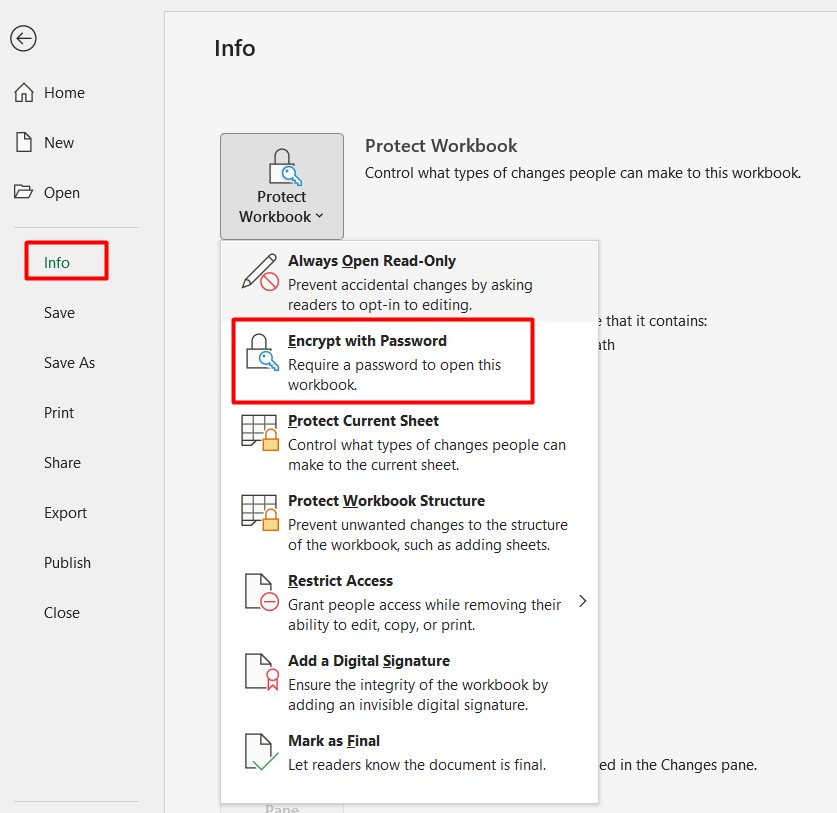Viewport: 837px width, 813px height.
Task: Close the workbook via Close option
Action: (x=62, y=613)
